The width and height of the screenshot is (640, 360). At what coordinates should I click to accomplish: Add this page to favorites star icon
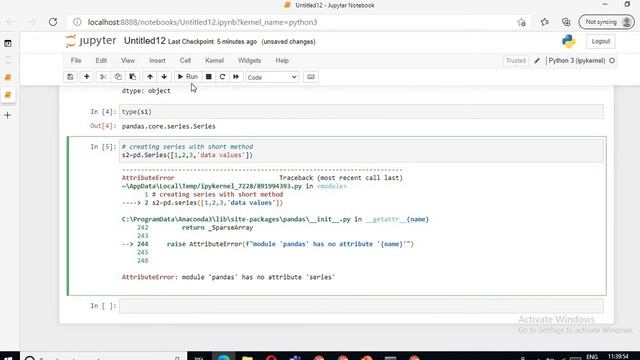tap(521, 22)
